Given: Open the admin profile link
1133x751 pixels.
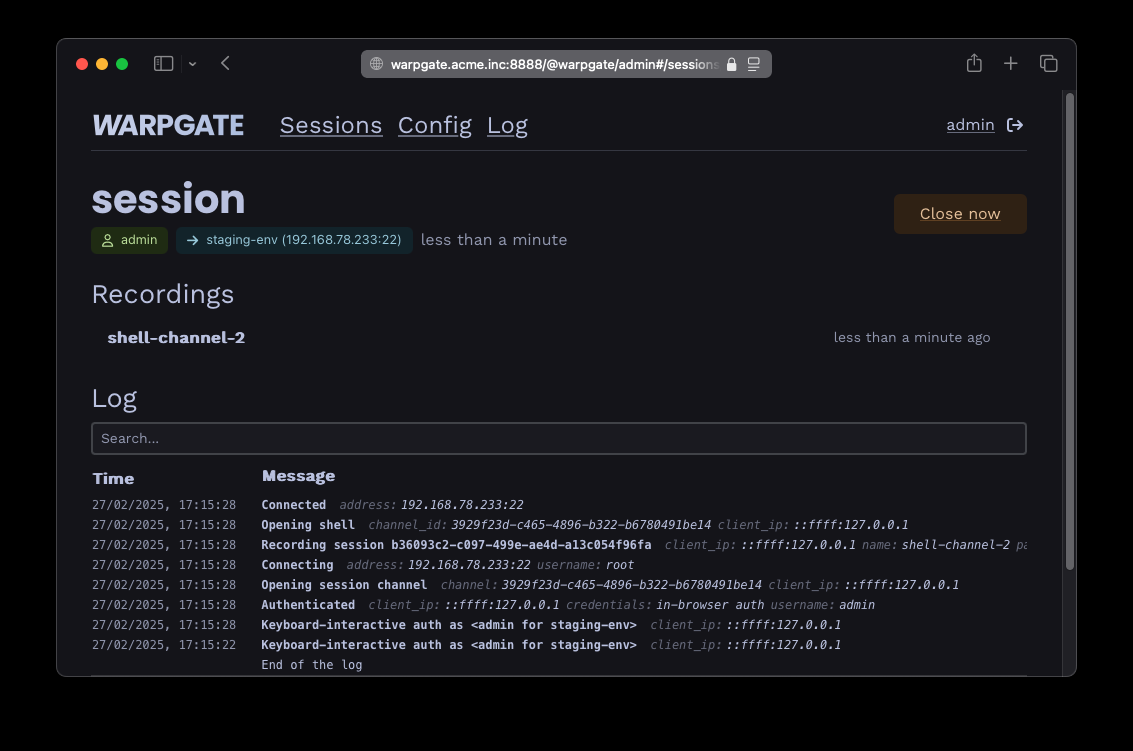Looking at the screenshot, I should (970, 125).
